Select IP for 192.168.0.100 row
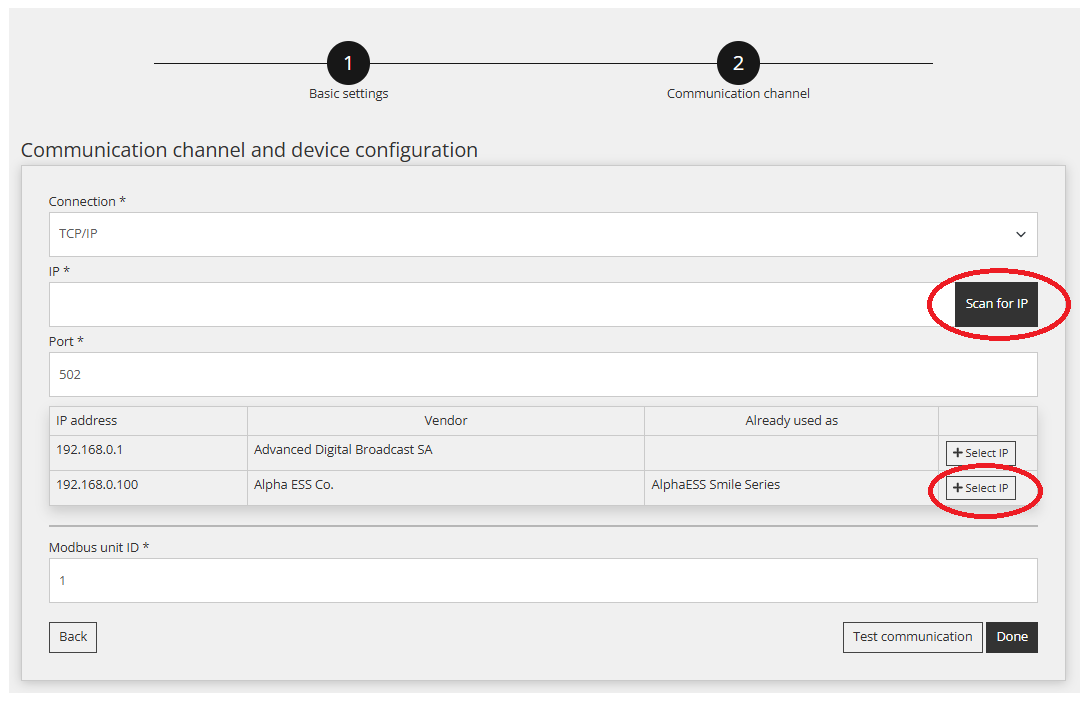This screenshot has height=701, width=1089. [981, 488]
